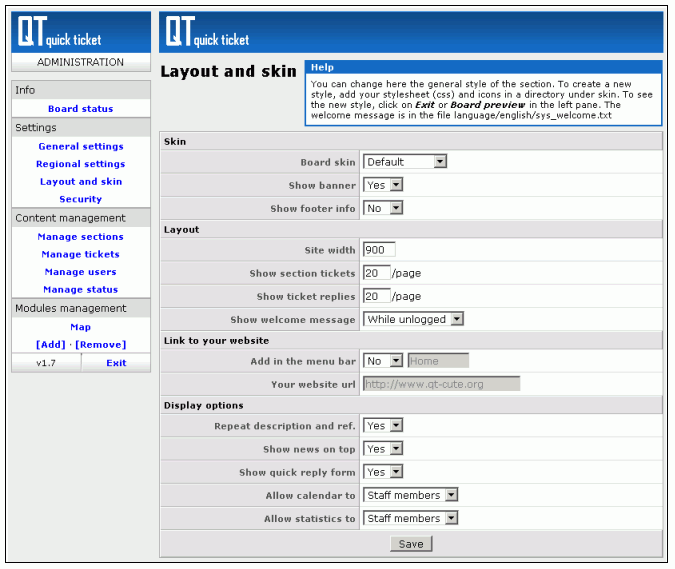Open Manage tickets in sidebar
The height and width of the screenshot is (569, 675).
[80, 255]
